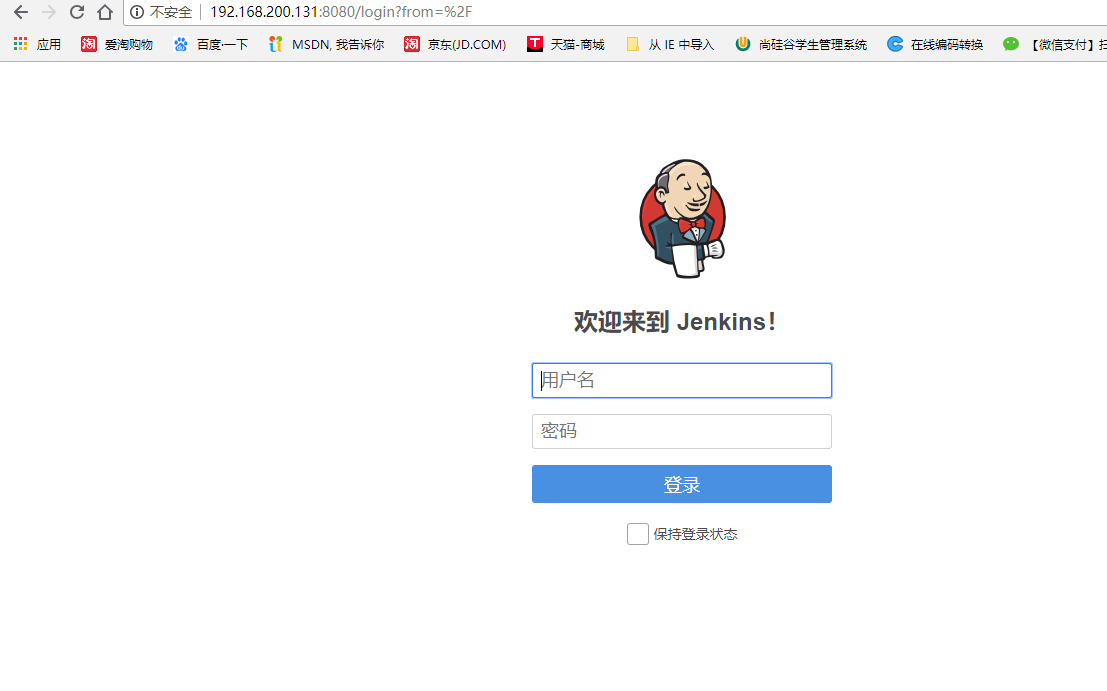Click the 不安全 security label

(170, 12)
